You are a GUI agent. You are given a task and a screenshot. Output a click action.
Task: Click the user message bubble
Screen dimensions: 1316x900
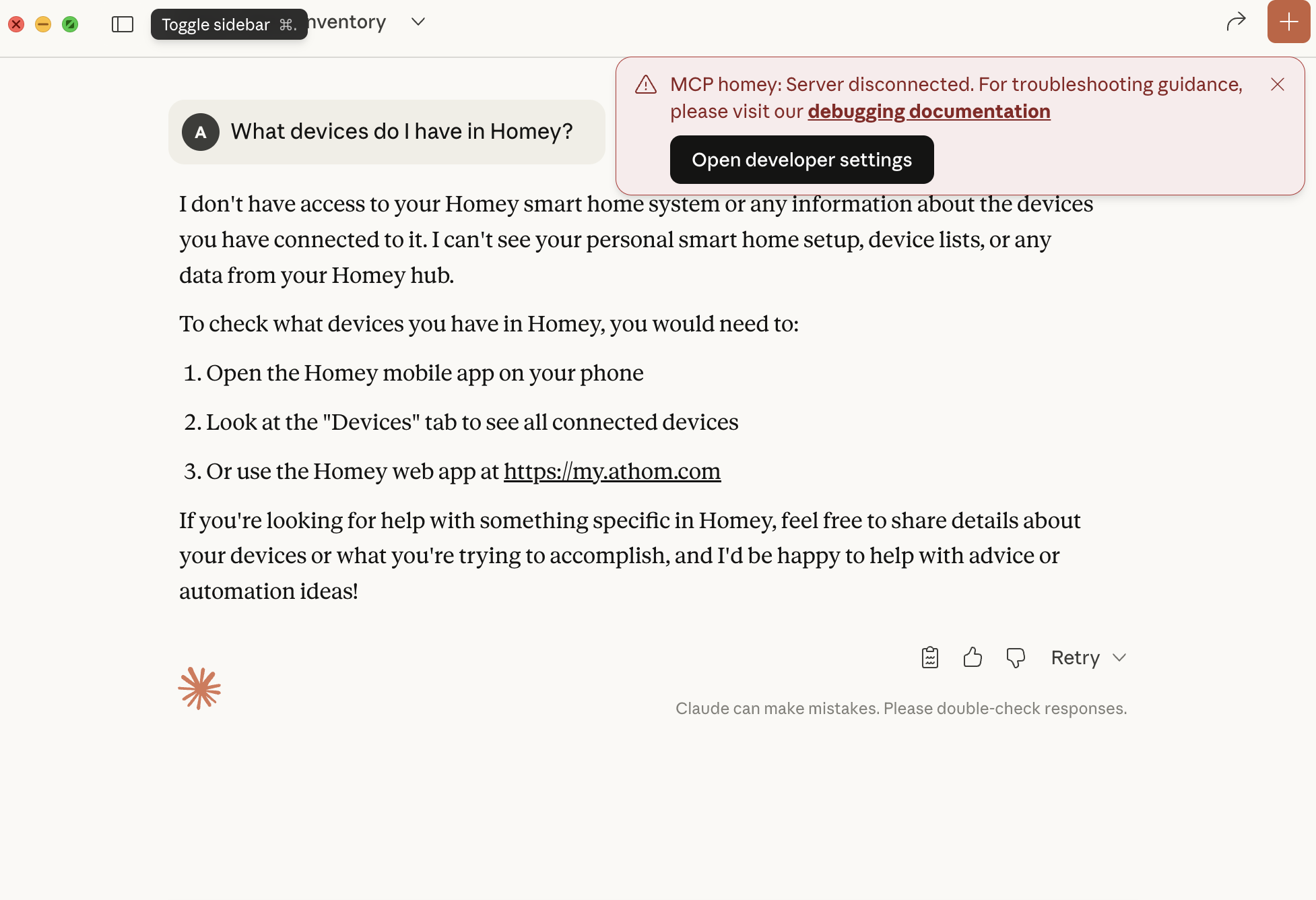pos(401,132)
